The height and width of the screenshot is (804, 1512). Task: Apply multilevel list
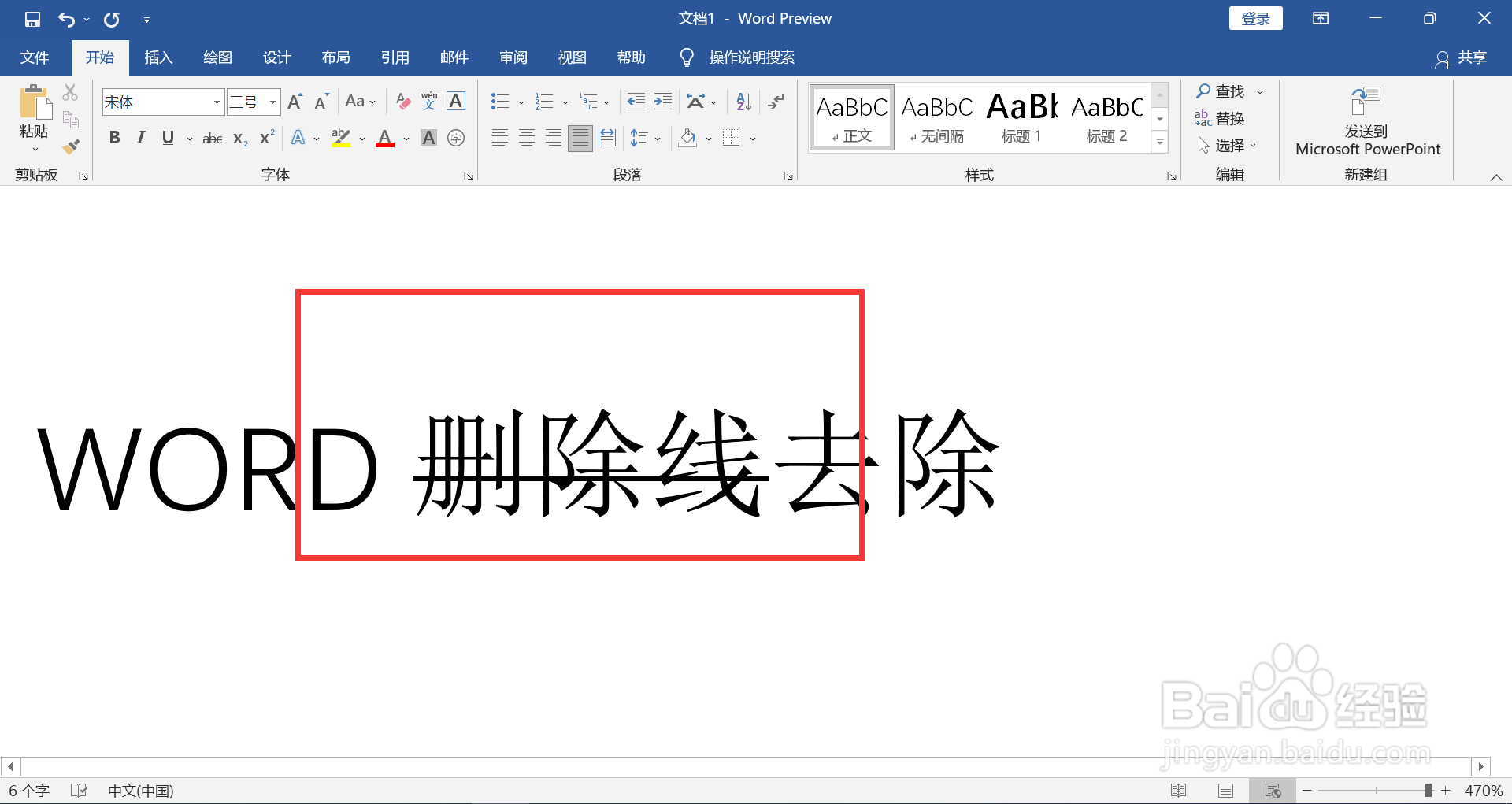[588, 102]
